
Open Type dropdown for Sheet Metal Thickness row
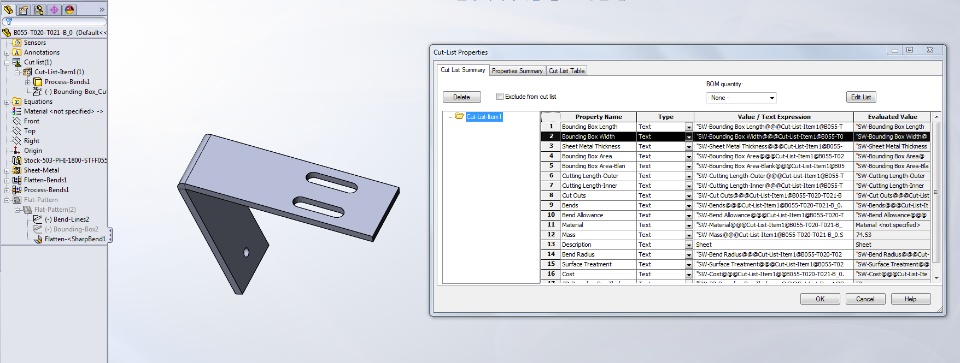[689, 146]
